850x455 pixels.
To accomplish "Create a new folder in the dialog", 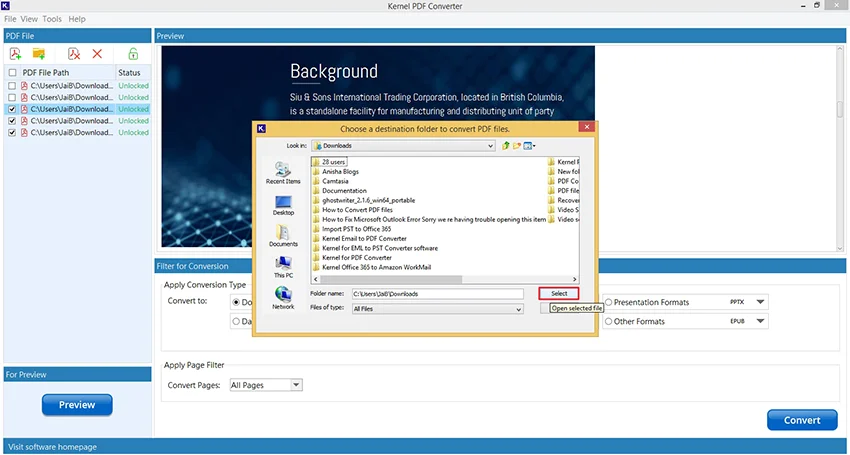I will (x=517, y=146).
